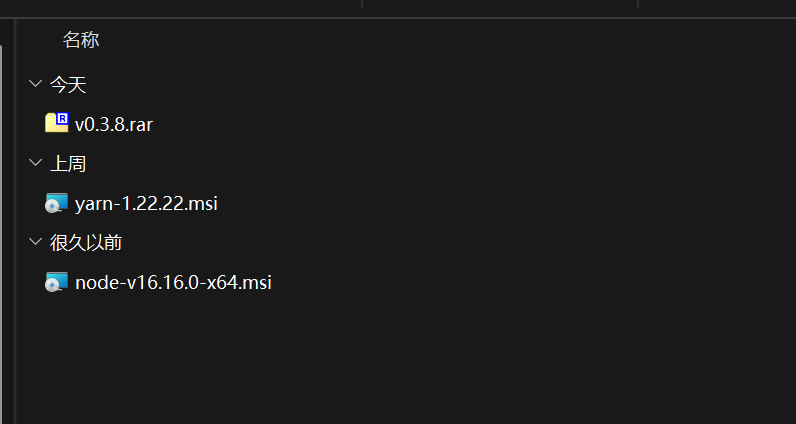Select the v0.3.8.rar archive icon
This screenshot has width=796, height=424.
tap(56, 123)
